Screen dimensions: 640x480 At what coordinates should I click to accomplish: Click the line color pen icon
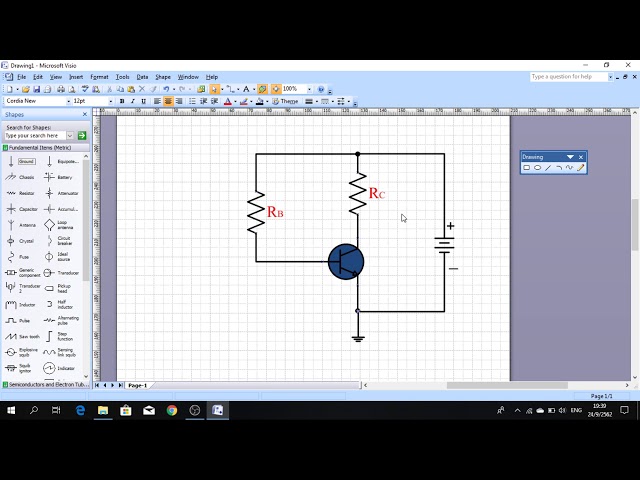[244, 101]
